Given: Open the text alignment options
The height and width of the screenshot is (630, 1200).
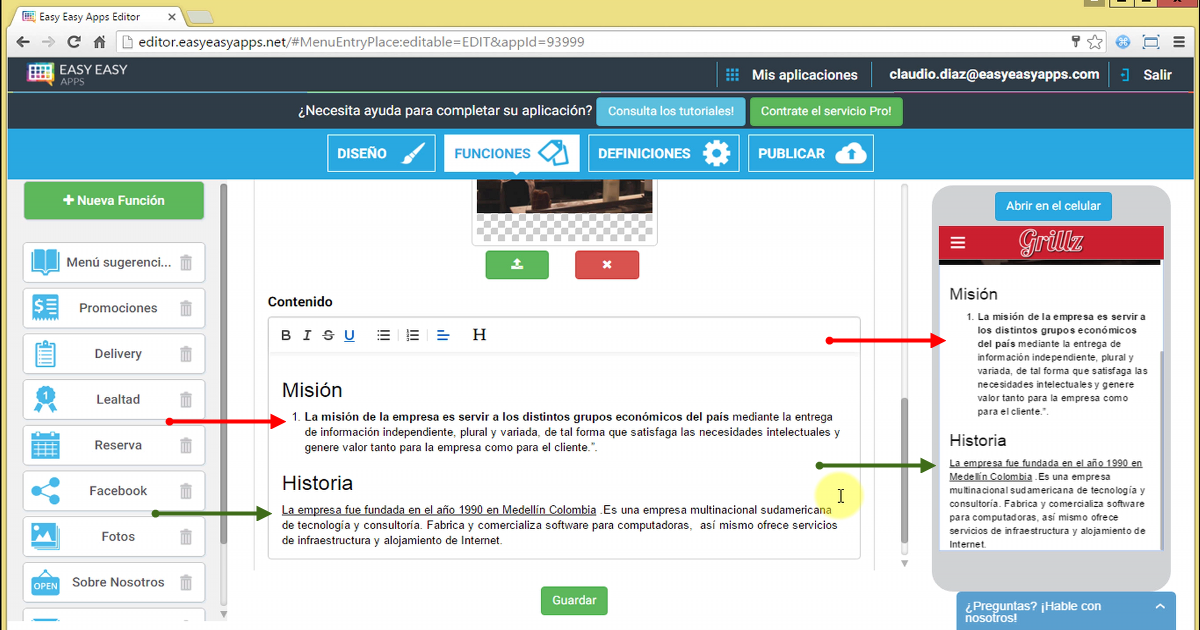Looking at the screenshot, I should click(444, 335).
